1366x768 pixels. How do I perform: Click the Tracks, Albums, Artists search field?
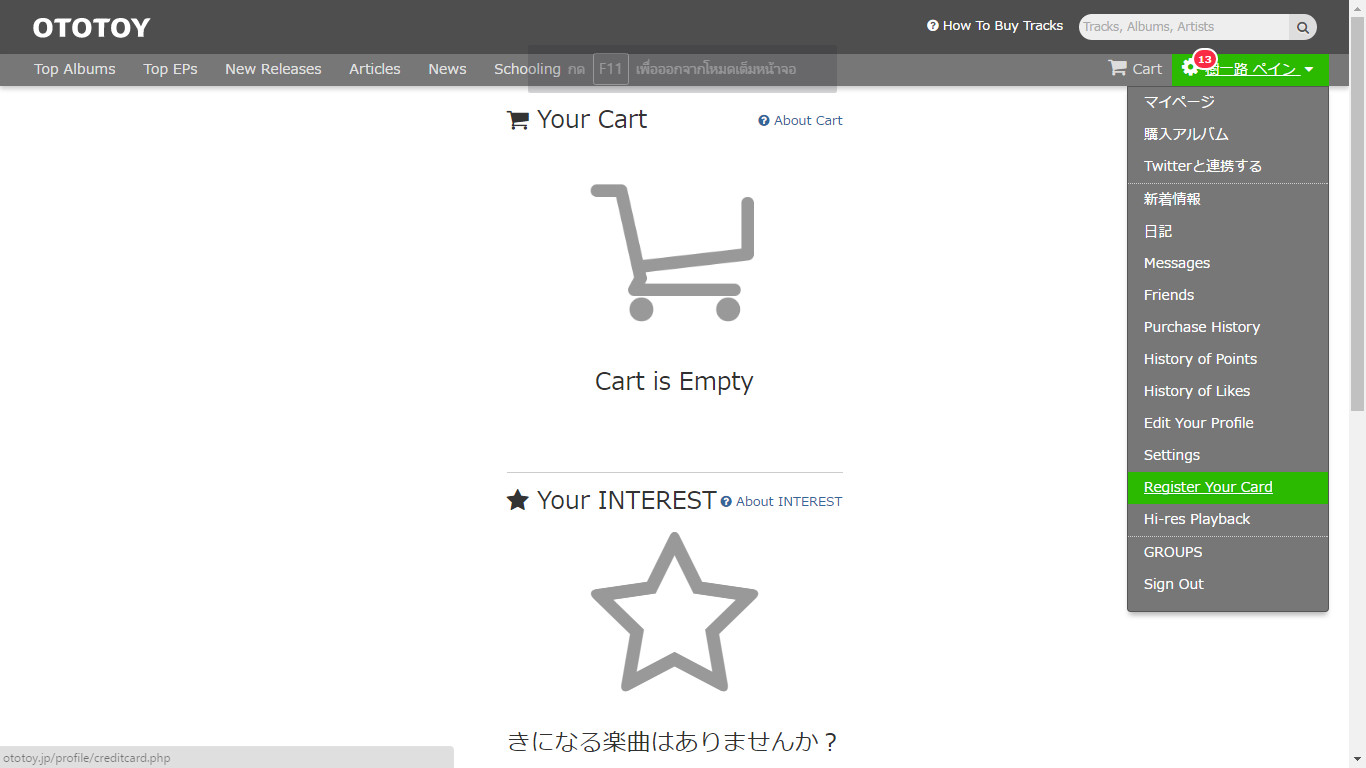tap(1183, 27)
